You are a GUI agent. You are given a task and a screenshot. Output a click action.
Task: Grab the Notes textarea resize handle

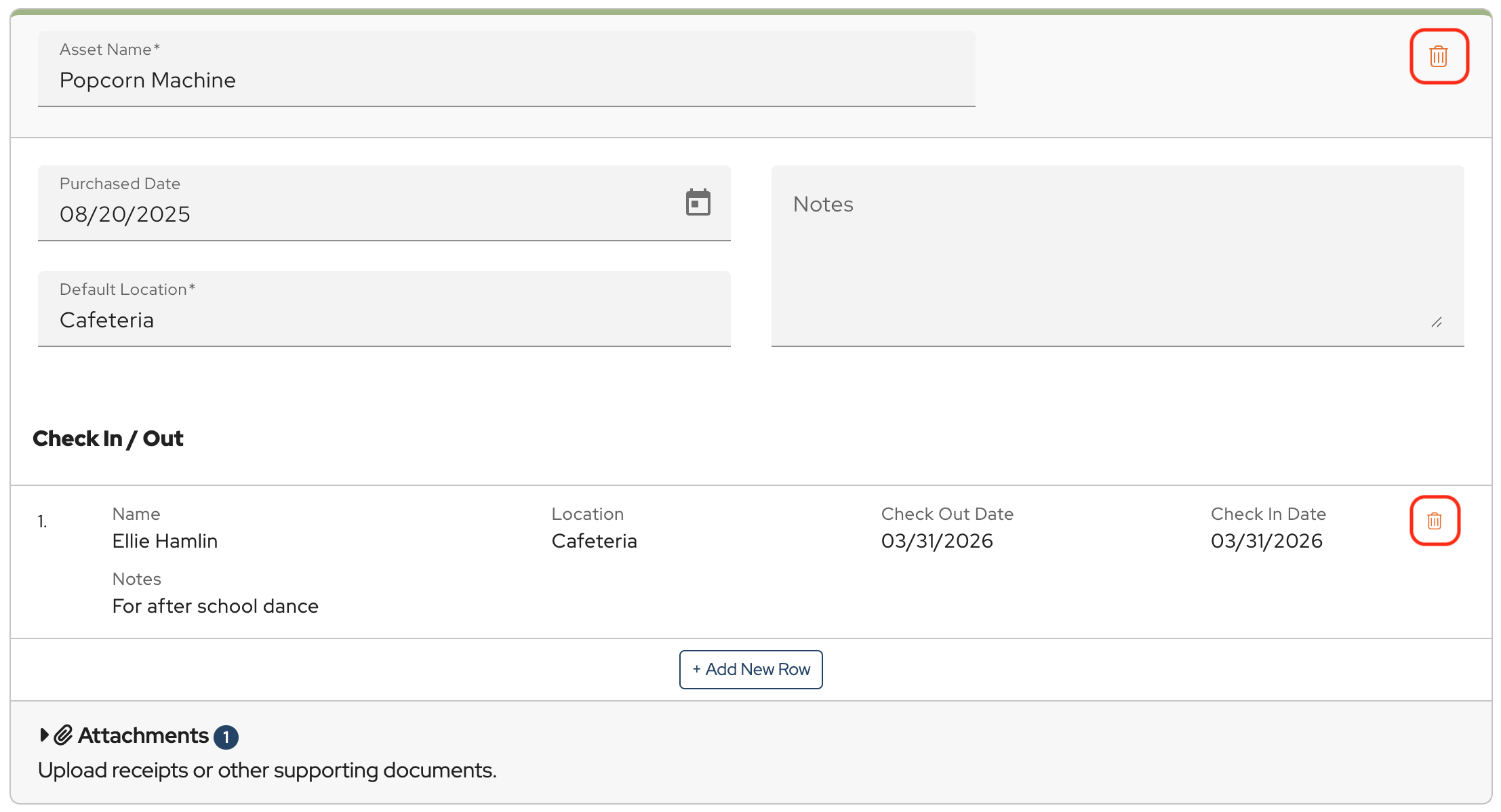1436,322
